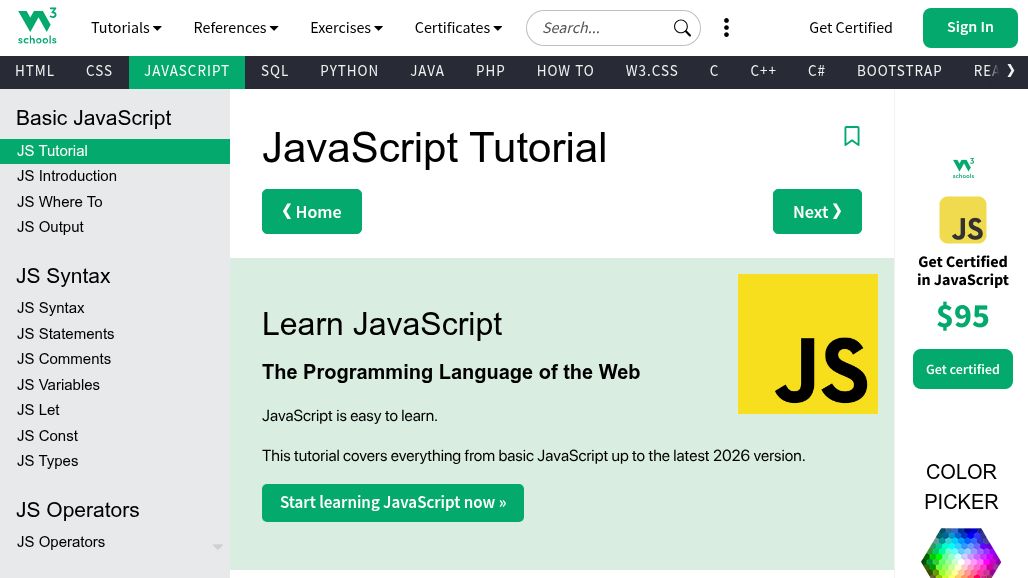Open JS Let in the sidebar
Viewport: 1028px width, 578px height.
click(115, 410)
